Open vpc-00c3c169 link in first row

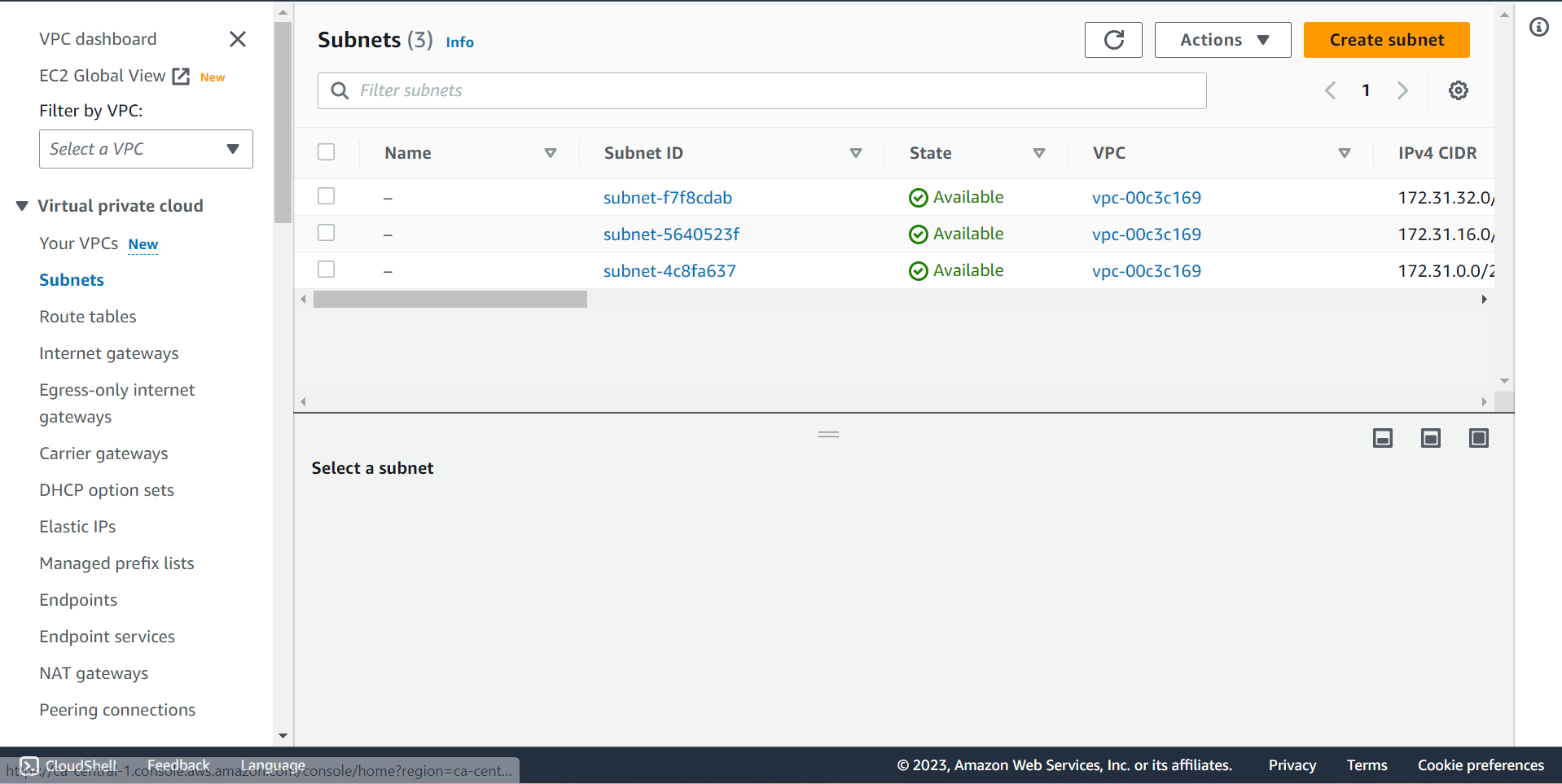coord(1147,198)
